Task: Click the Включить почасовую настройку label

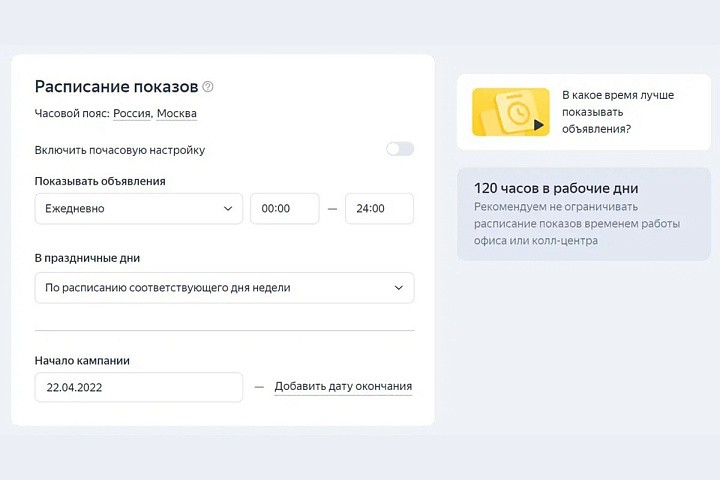Action: coord(120,150)
